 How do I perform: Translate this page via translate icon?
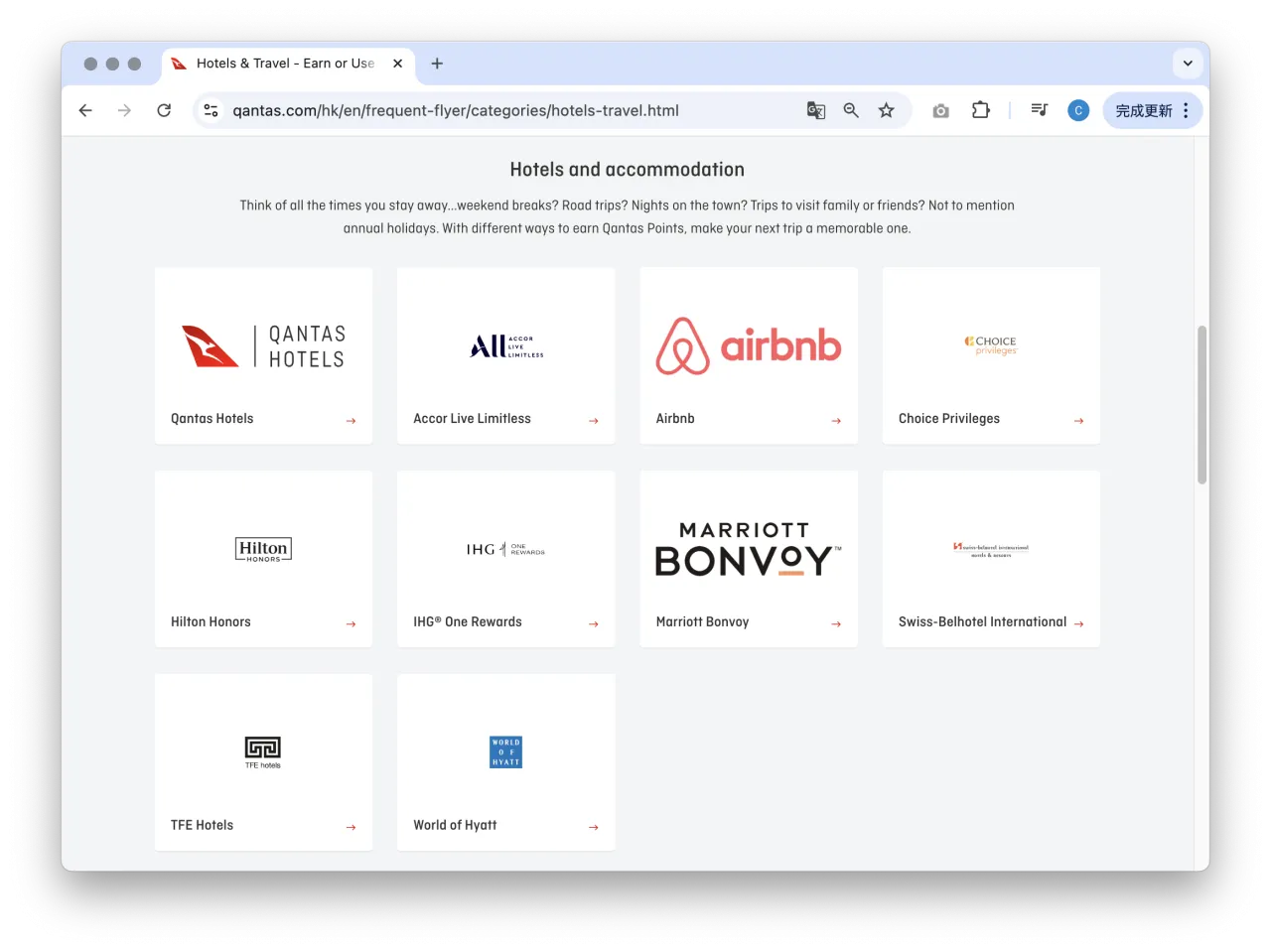click(816, 110)
